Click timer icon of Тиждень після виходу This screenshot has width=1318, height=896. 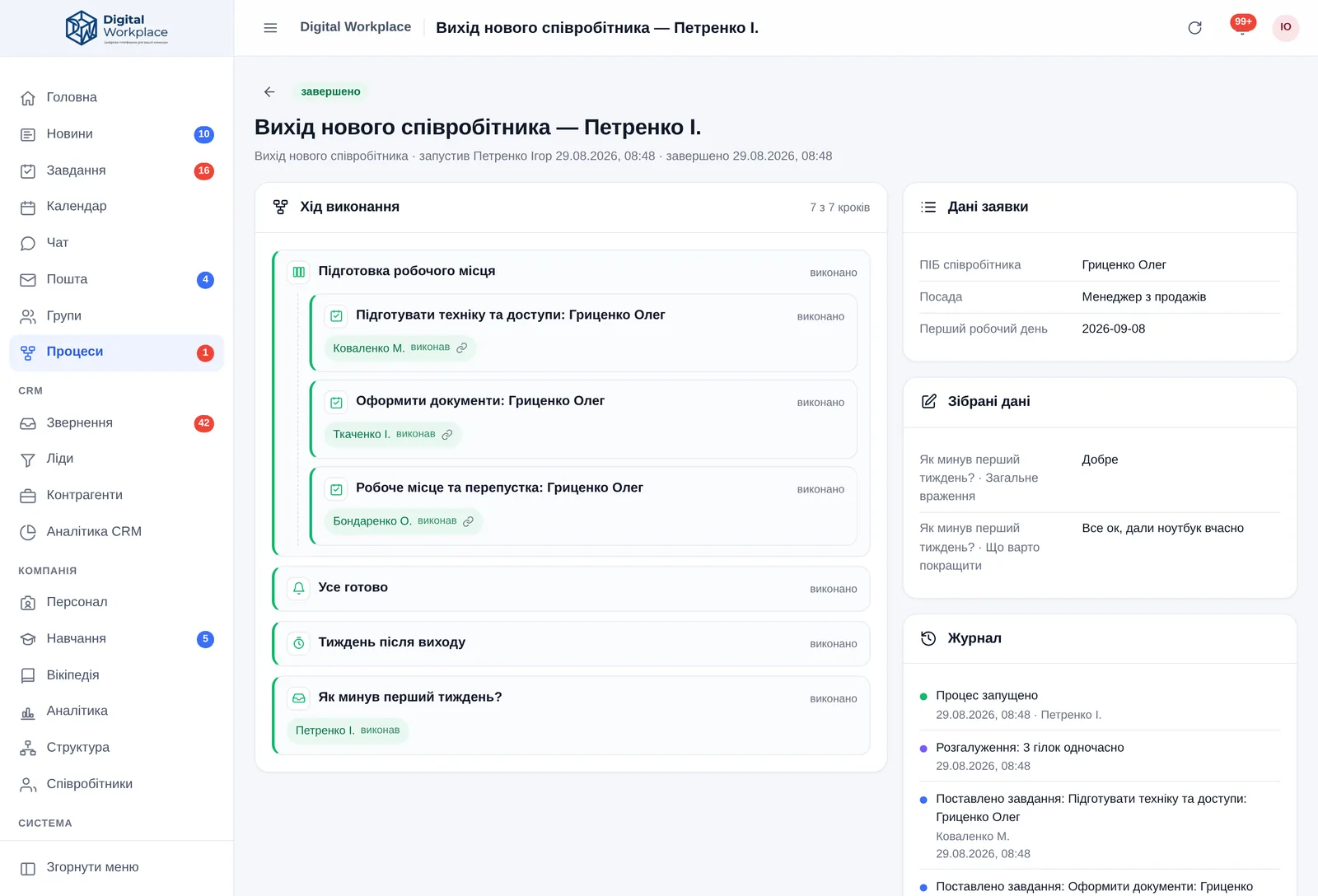click(299, 643)
